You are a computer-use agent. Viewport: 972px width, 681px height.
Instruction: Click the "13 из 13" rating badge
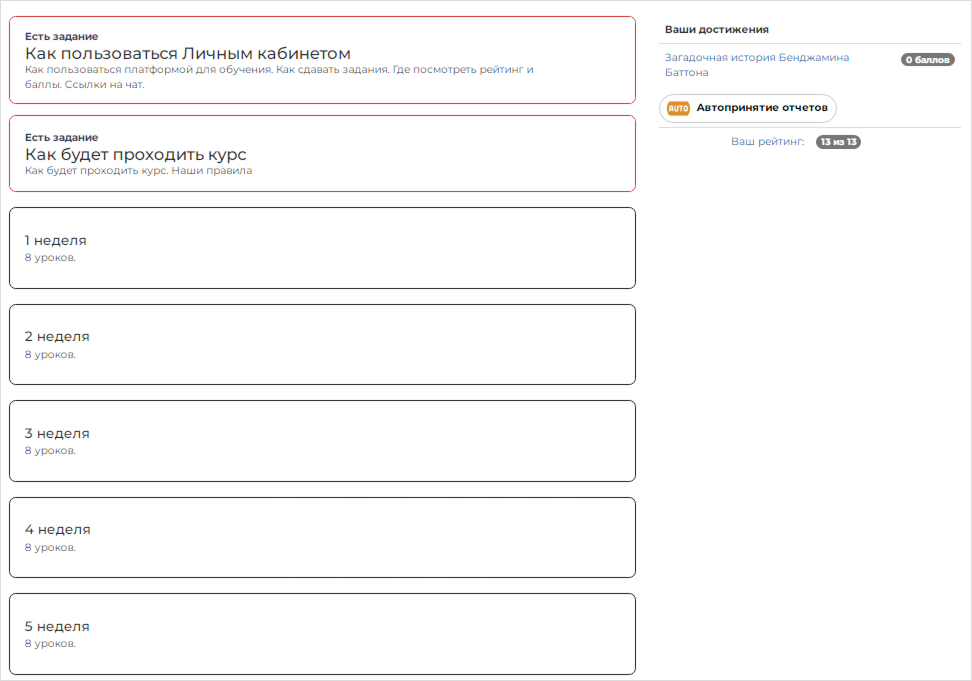click(x=838, y=142)
